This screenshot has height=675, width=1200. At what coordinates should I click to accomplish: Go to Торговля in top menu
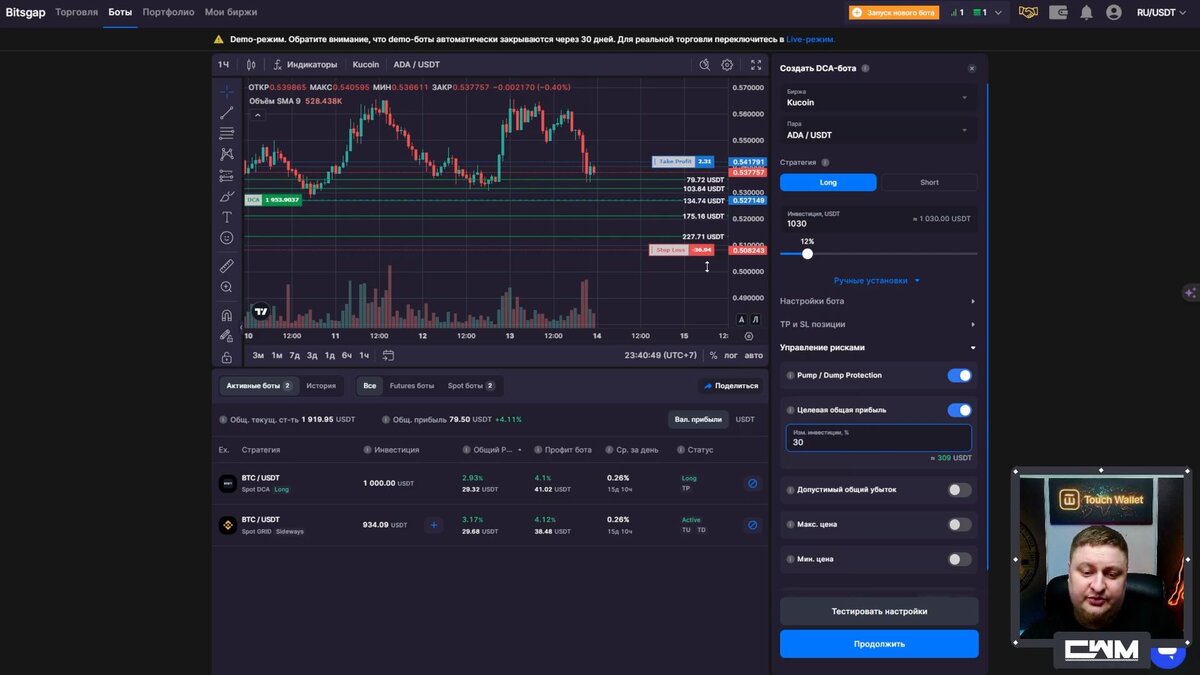(77, 12)
